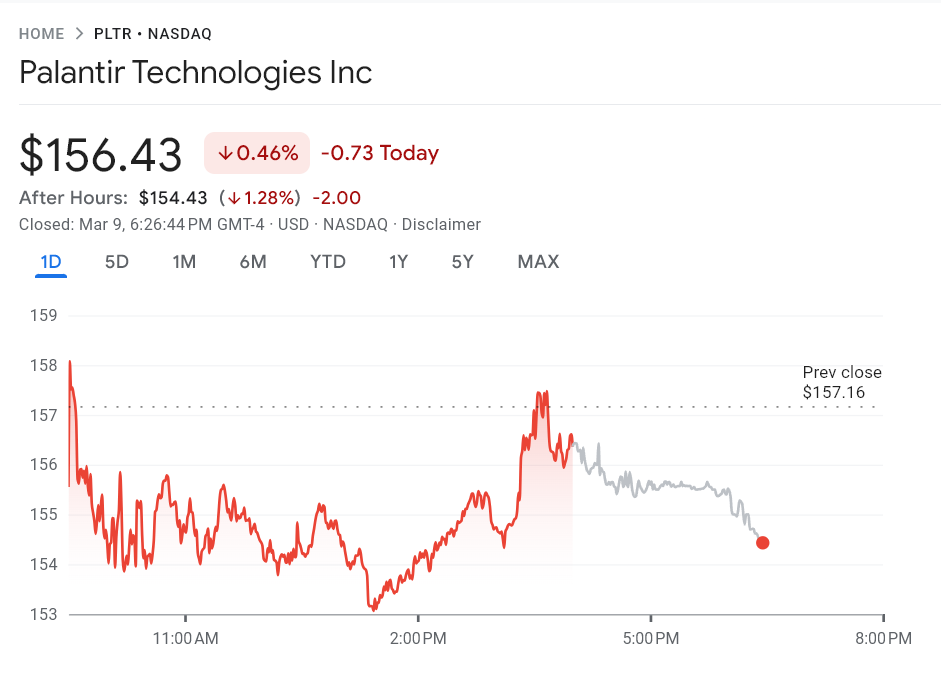
Task: Click the Prev close $157.16 label
Action: click(842, 383)
